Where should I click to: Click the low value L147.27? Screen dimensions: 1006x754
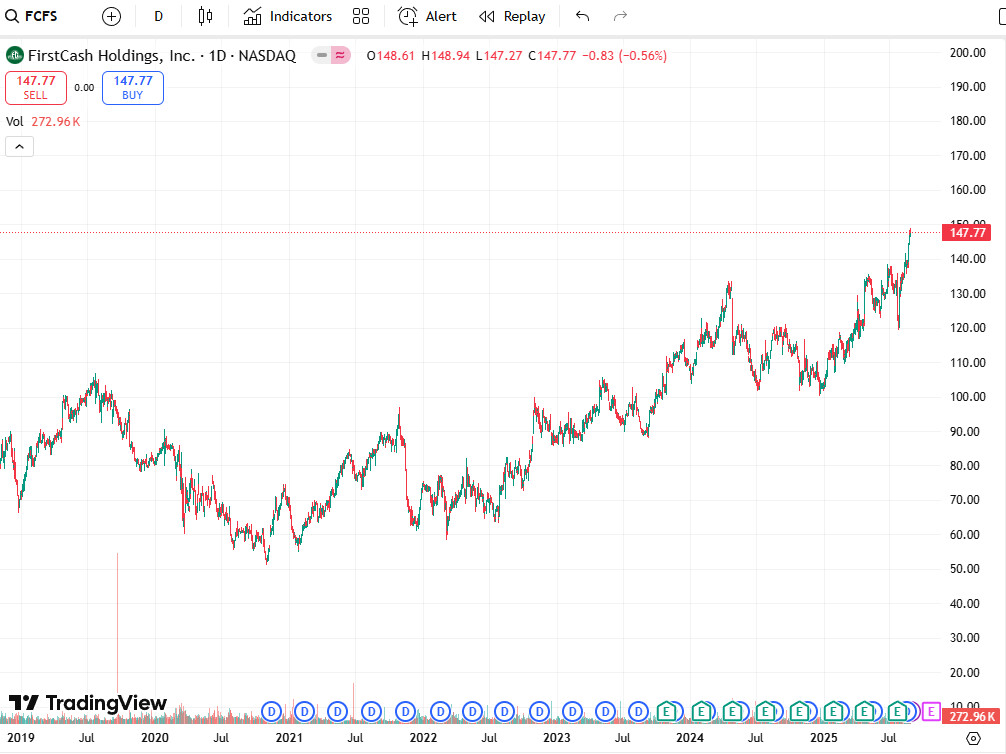[x=499, y=56]
